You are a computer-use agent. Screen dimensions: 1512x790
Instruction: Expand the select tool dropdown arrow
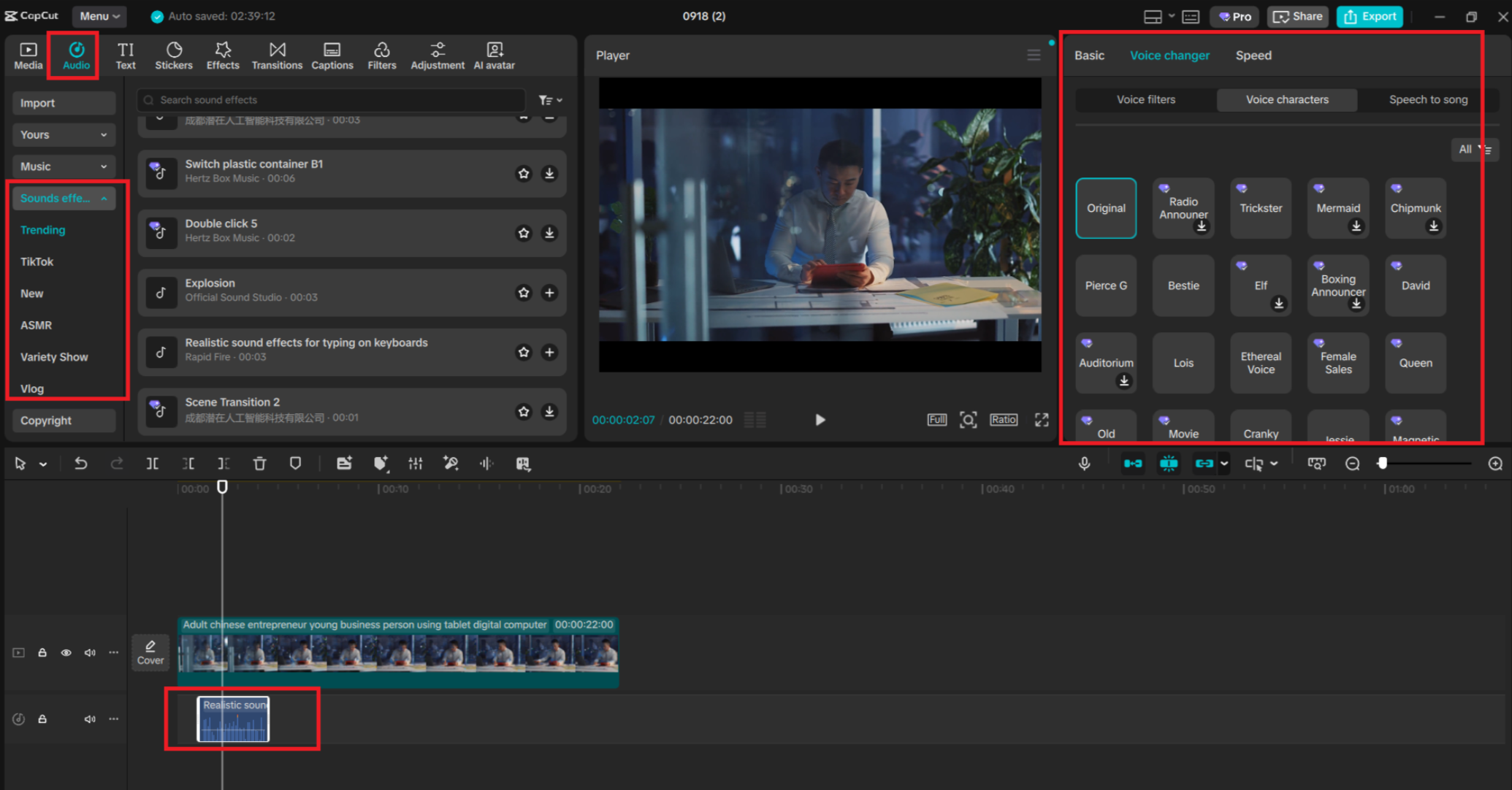[42, 463]
